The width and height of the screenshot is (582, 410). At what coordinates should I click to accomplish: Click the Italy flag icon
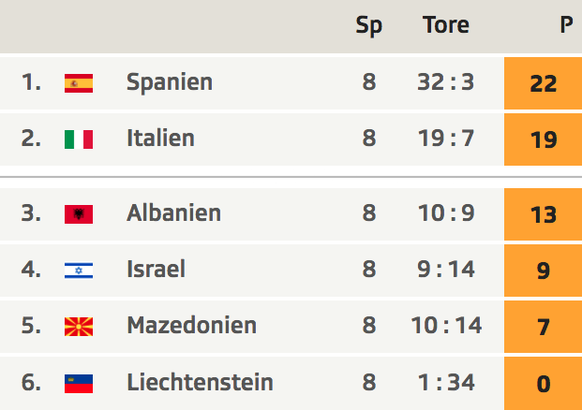pos(79,140)
